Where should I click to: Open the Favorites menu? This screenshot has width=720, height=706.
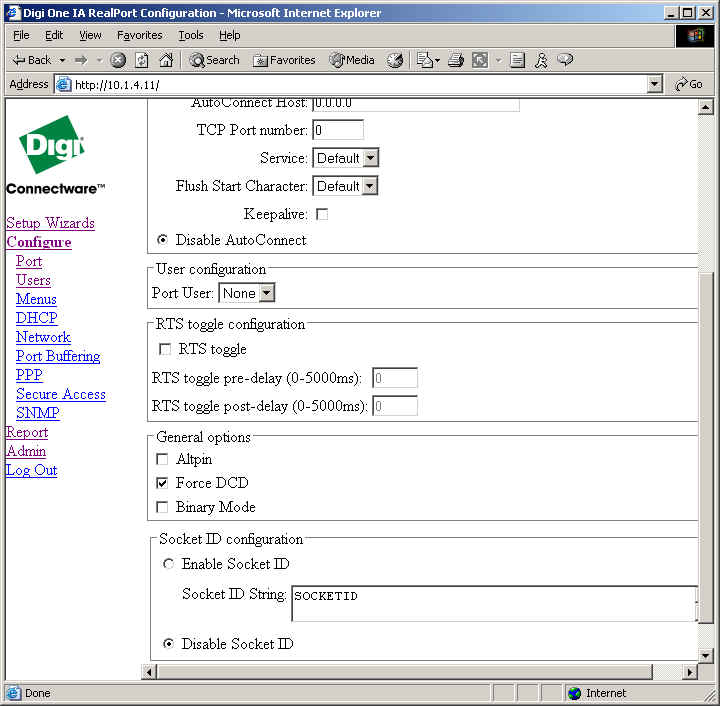[x=139, y=35]
